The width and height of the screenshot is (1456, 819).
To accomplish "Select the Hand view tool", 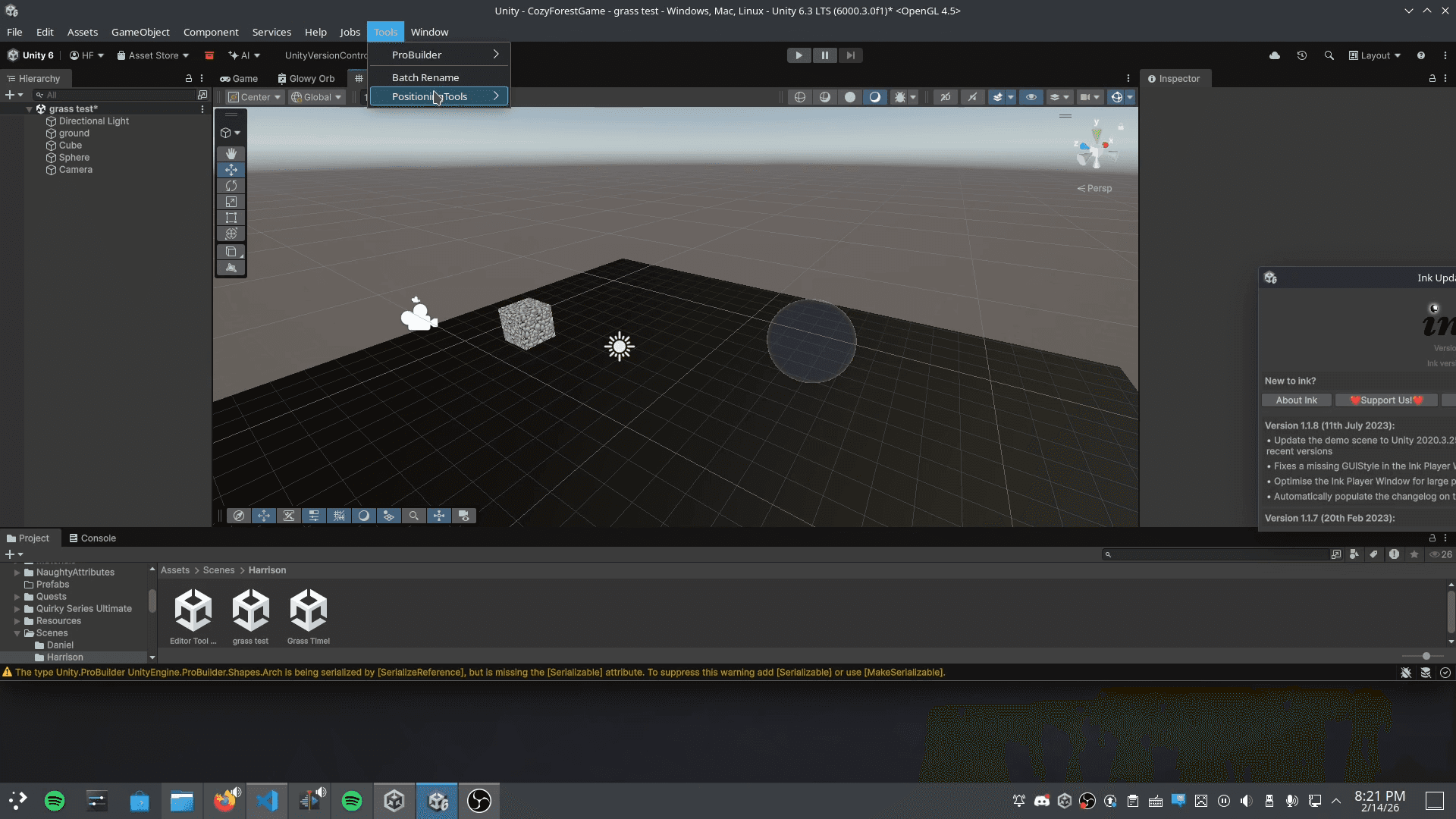I will tap(231, 154).
